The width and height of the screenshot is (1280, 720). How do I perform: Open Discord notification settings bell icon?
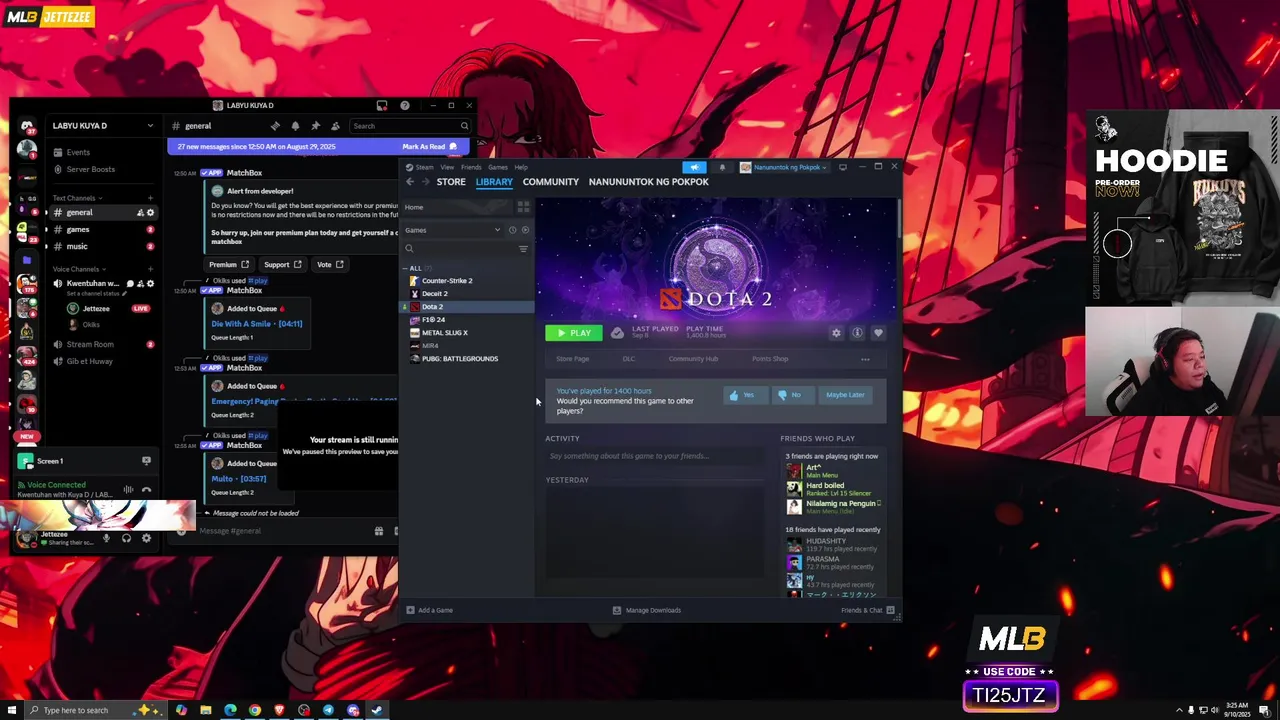point(295,126)
